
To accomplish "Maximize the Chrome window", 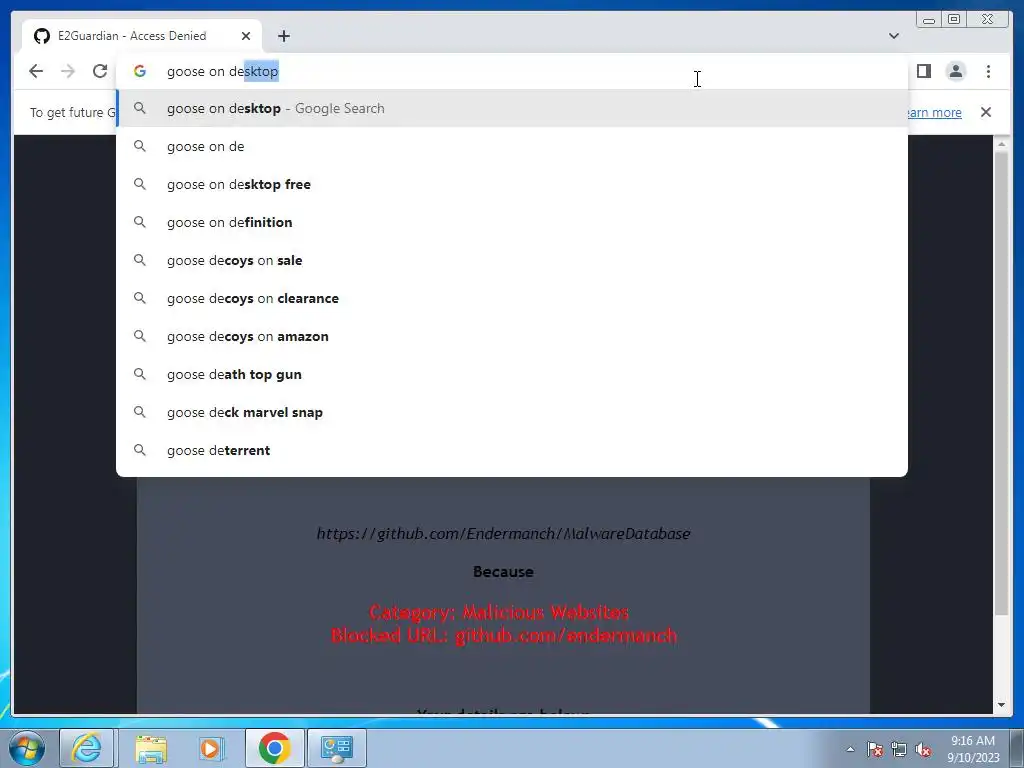I will click(954, 20).
